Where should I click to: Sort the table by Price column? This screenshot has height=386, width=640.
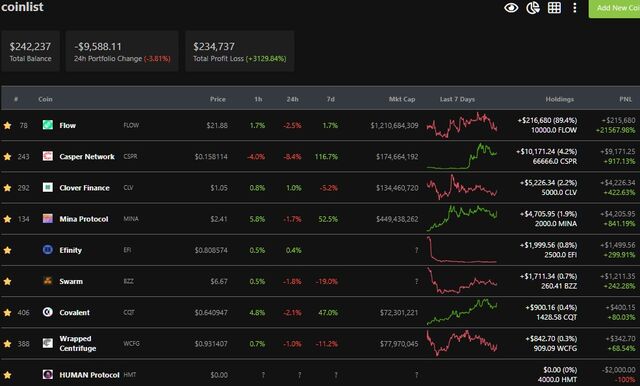218,99
